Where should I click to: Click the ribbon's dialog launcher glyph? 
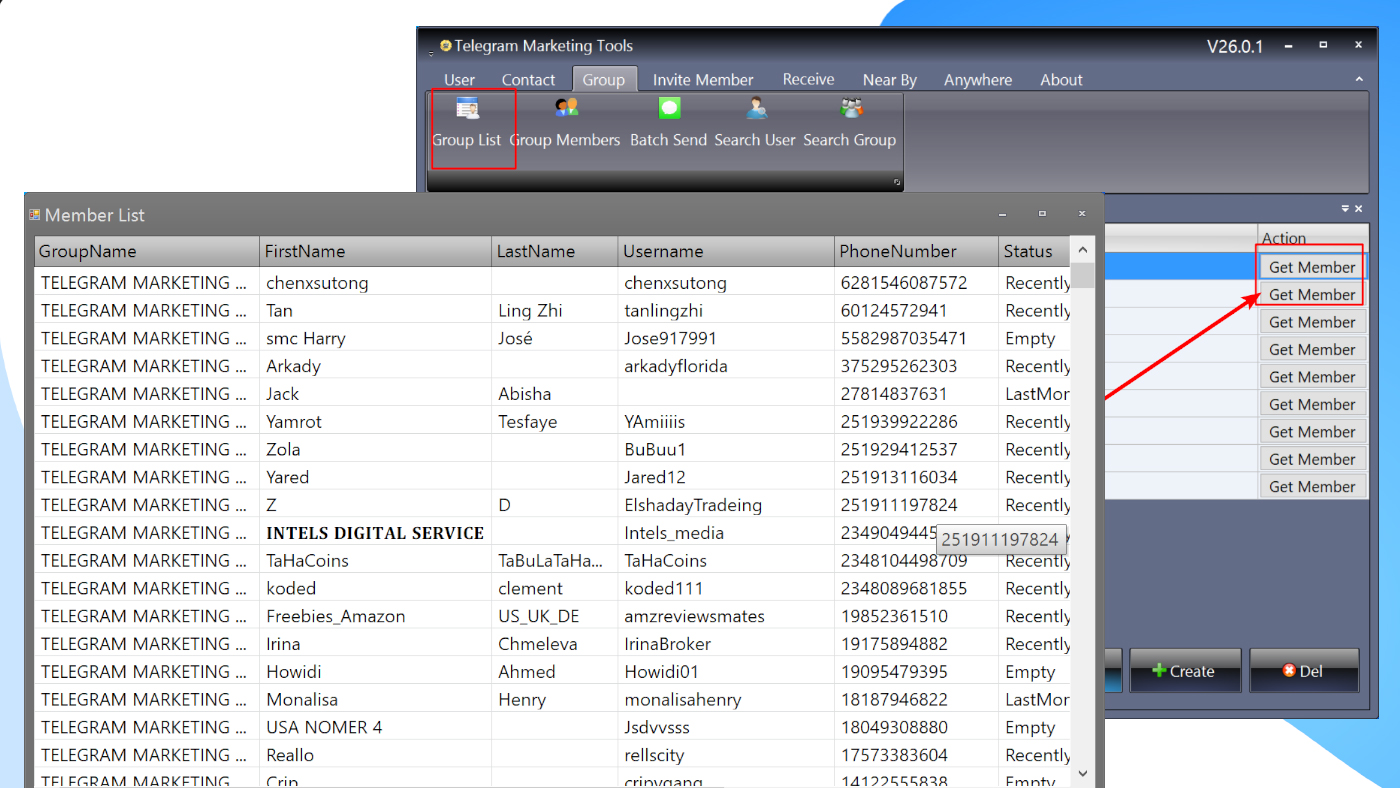[895, 182]
